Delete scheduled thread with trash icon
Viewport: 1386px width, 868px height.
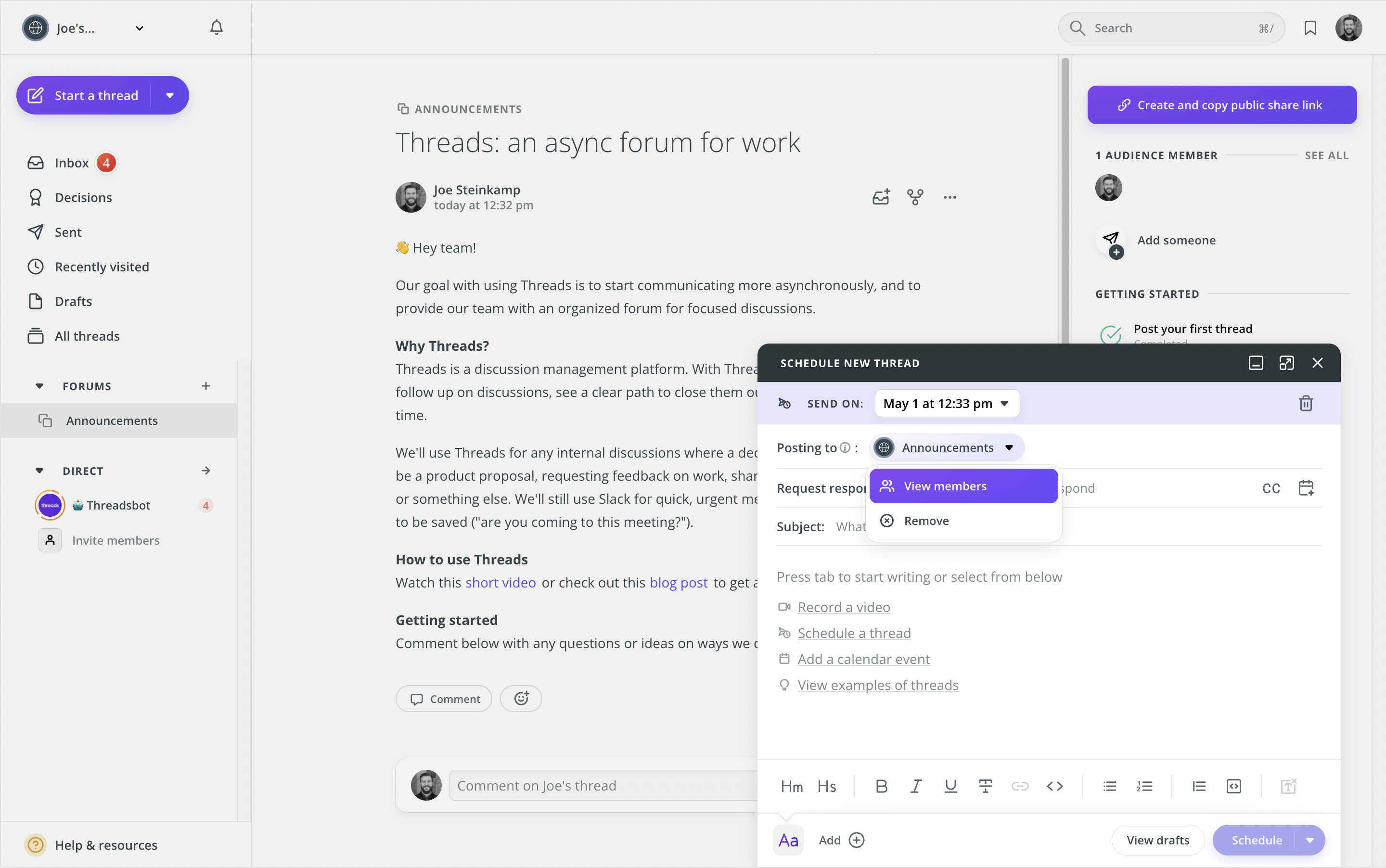1306,403
